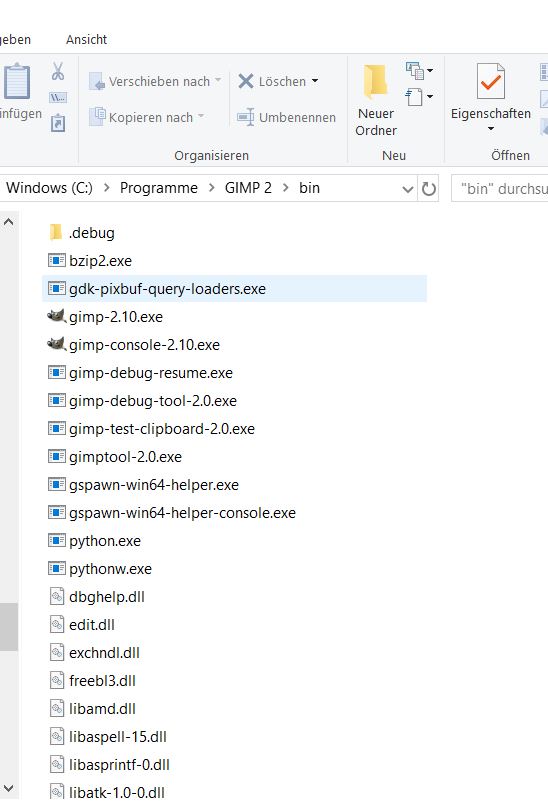The image size is (548, 802).
Task: Create a Neuer Ordner
Action: [x=376, y=100]
